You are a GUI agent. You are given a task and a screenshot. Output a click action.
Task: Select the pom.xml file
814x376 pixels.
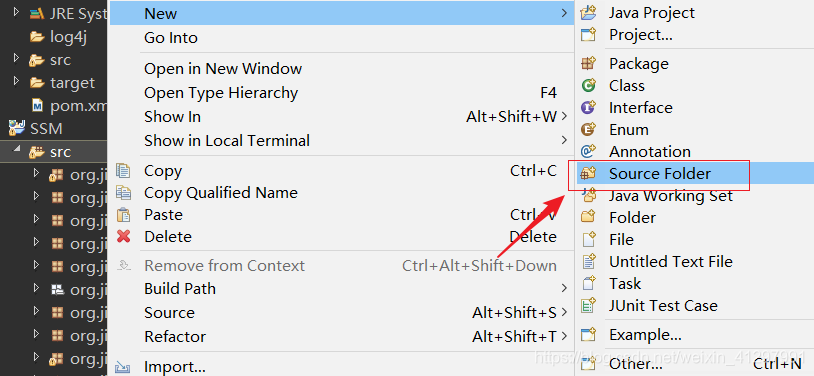pos(70,106)
